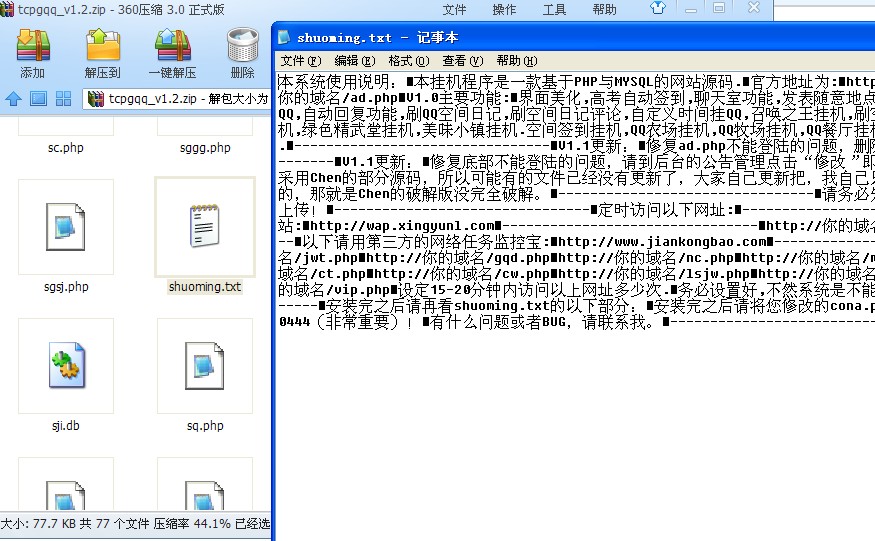Click the 360压缩 app icon in title bar

coord(7,9)
